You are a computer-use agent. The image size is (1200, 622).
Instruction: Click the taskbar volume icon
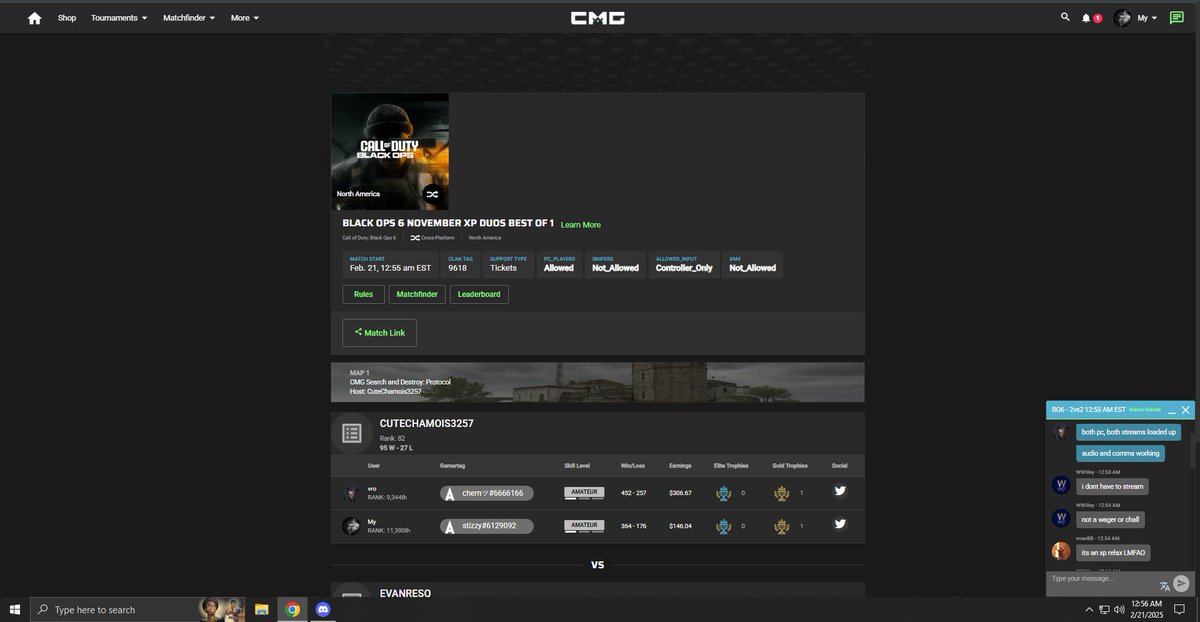(x=1119, y=609)
